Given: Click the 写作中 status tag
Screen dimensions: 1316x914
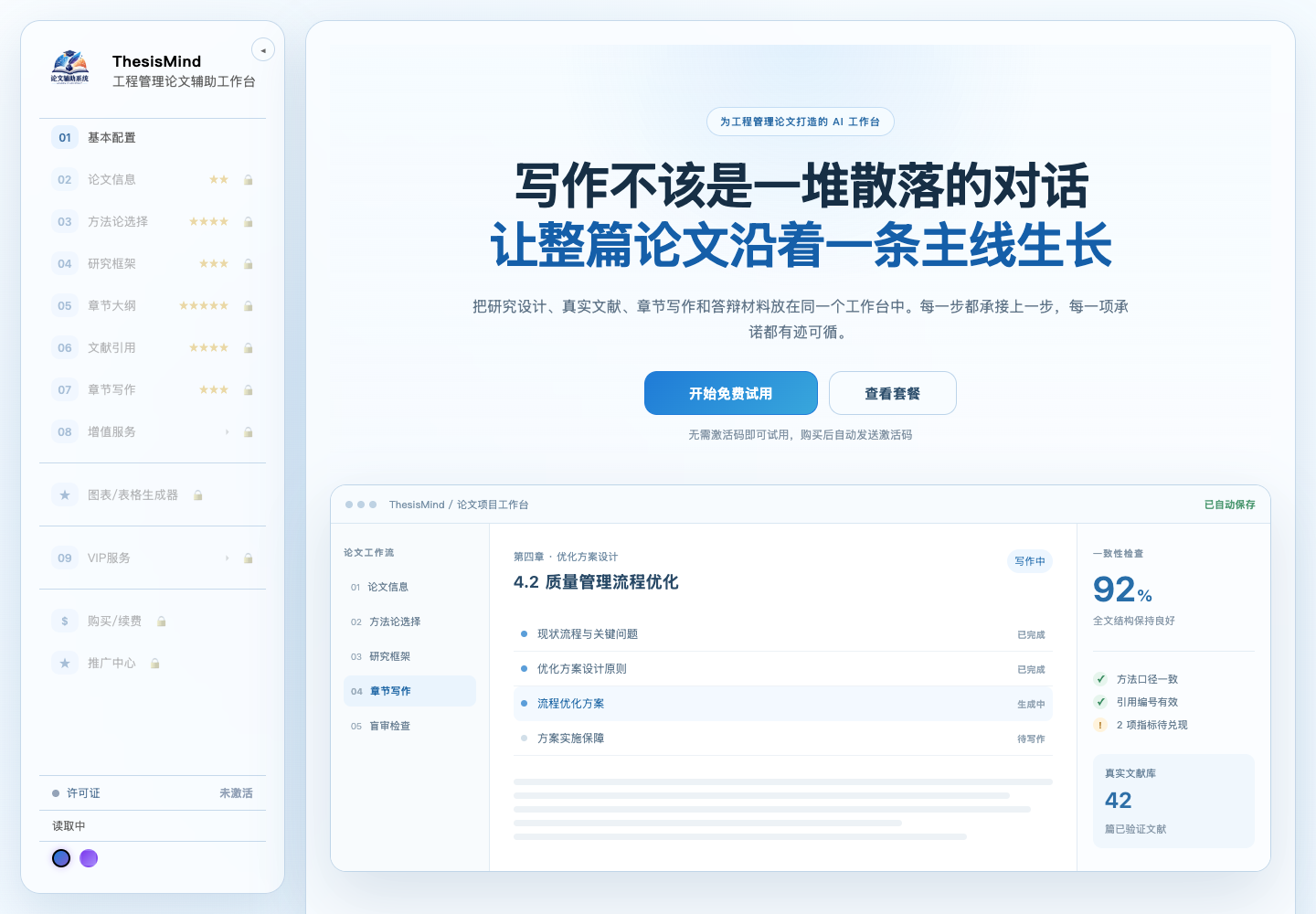Looking at the screenshot, I should coord(1030,561).
